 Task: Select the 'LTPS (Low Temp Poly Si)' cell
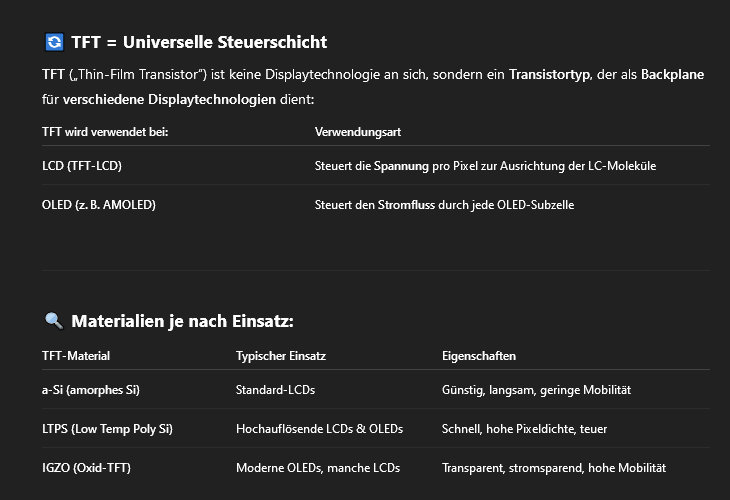[x=107, y=429]
